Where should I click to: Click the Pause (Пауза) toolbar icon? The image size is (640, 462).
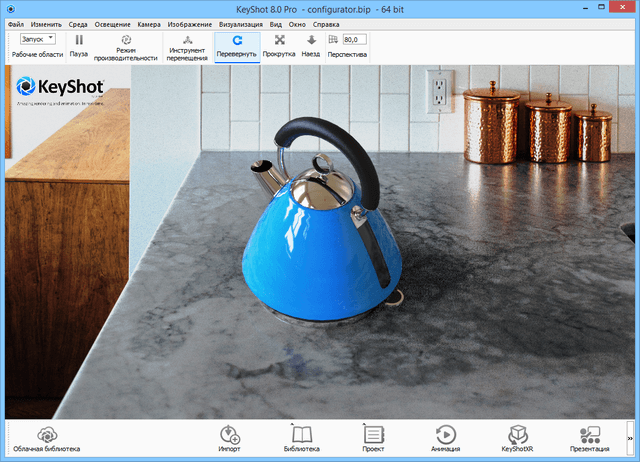point(79,40)
